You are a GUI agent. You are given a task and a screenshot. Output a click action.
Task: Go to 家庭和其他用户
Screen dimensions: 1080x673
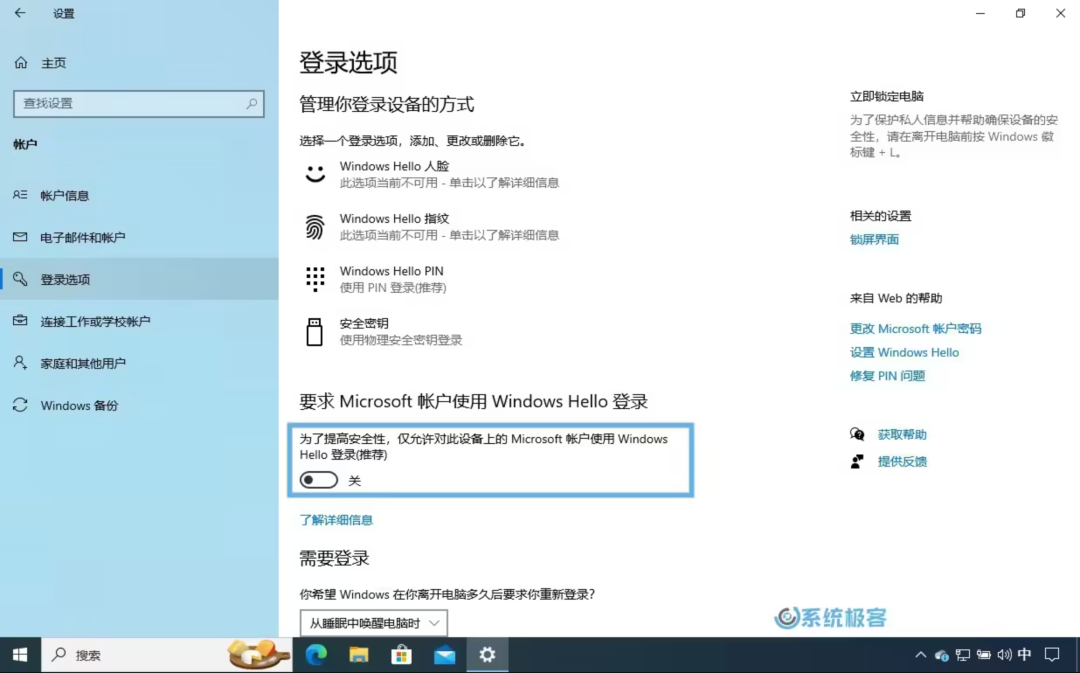click(139, 363)
